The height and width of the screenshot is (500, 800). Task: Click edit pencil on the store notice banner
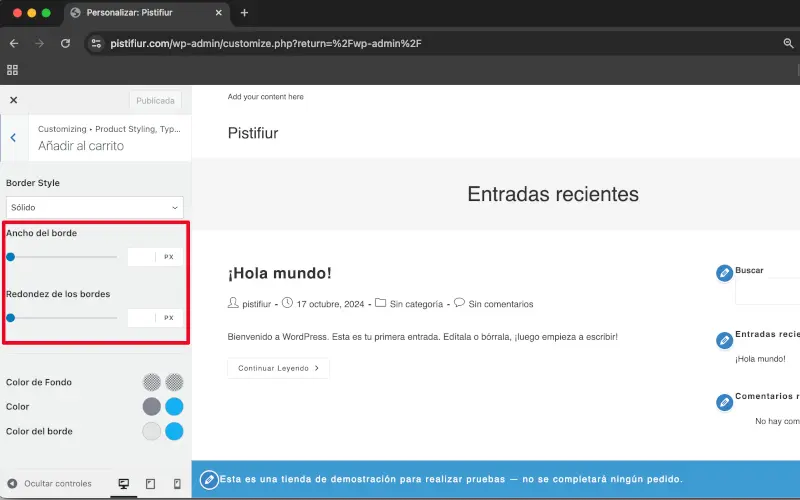tap(209, 480)
